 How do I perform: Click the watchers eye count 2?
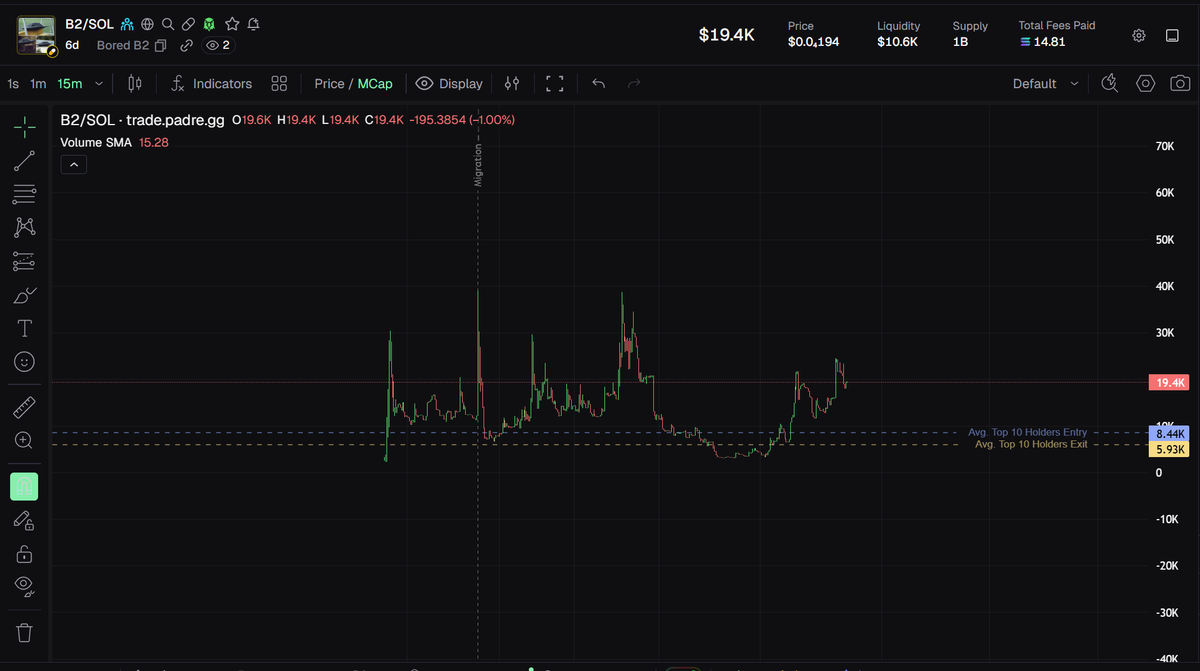pos(217,45)
